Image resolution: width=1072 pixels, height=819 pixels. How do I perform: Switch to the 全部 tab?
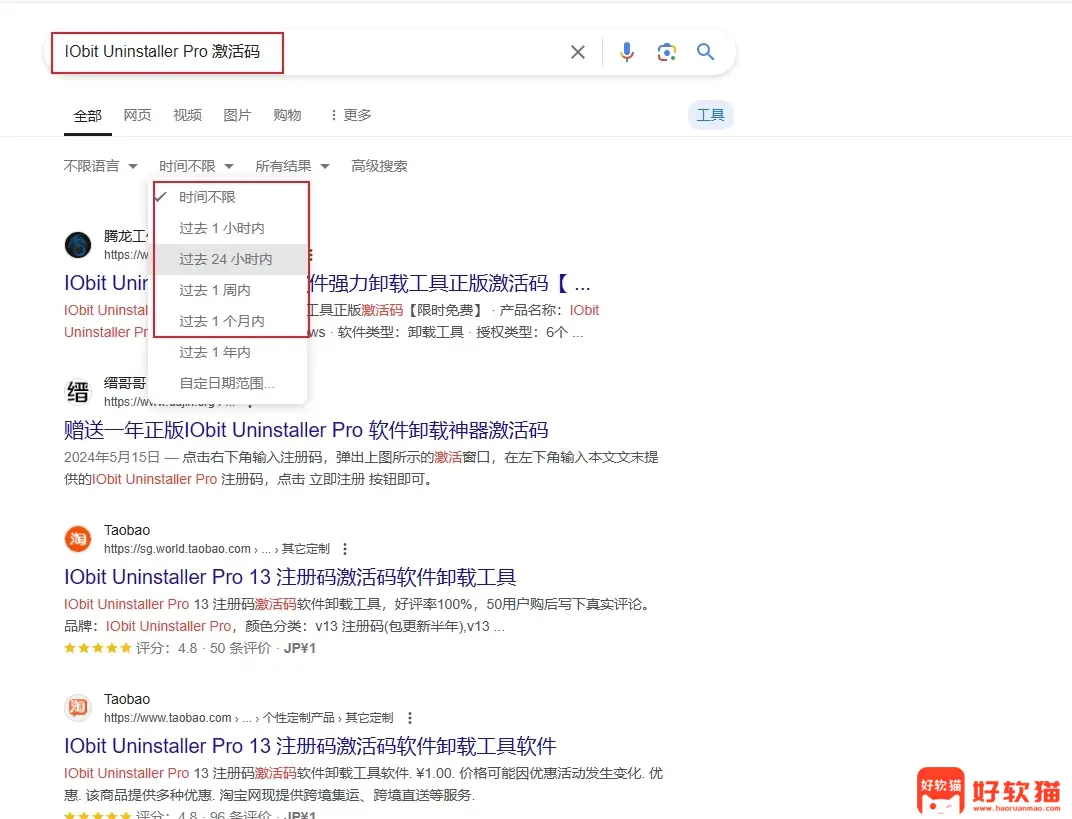pyautogui.click(x=88, y=116)
